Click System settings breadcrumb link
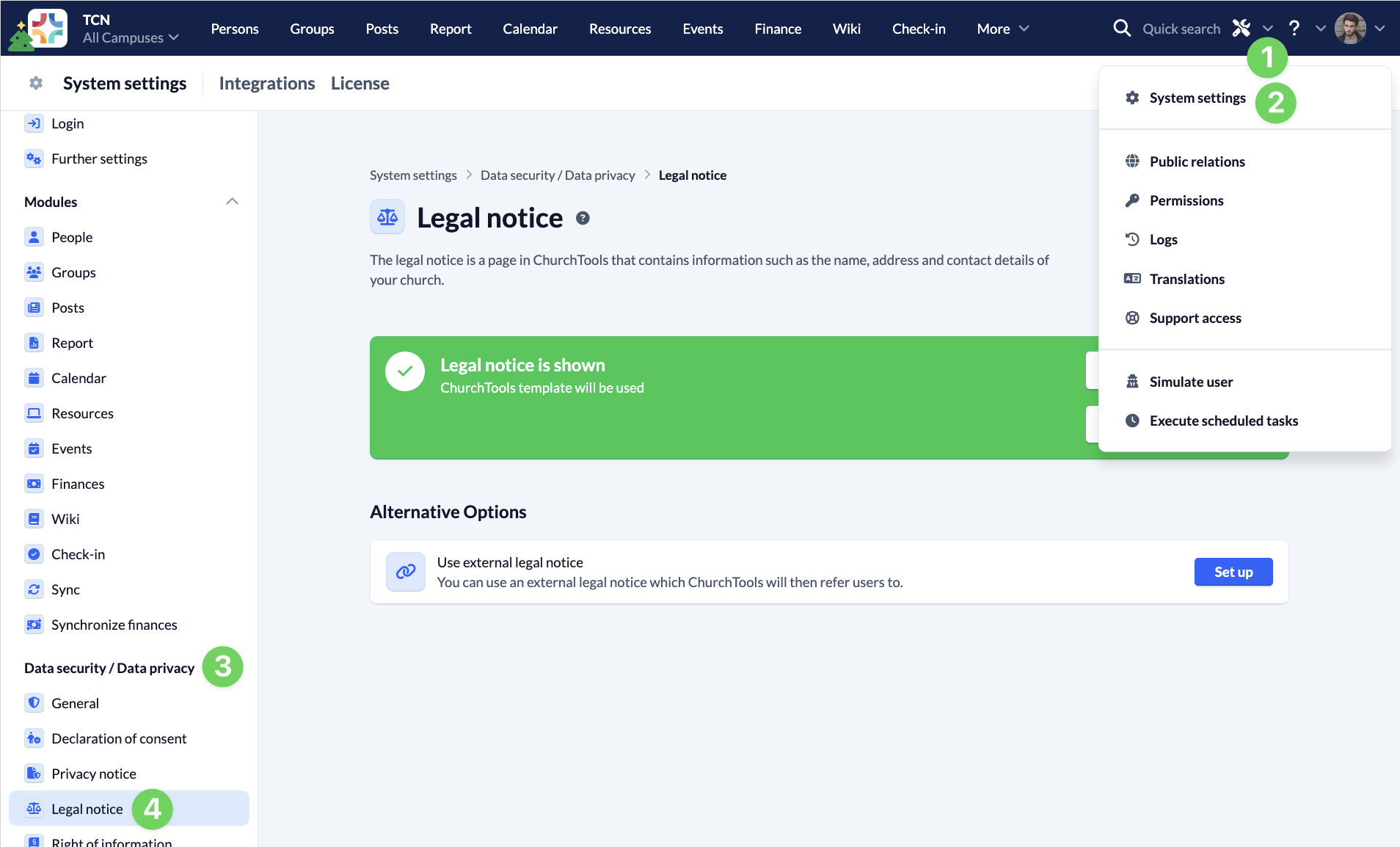1400x847 pixels. point(413,175)
